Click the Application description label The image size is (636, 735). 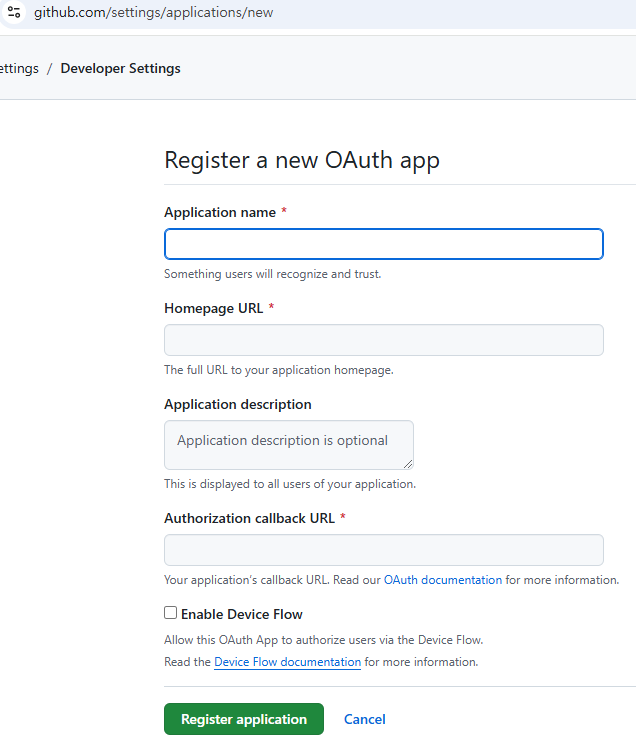(238, 405)
